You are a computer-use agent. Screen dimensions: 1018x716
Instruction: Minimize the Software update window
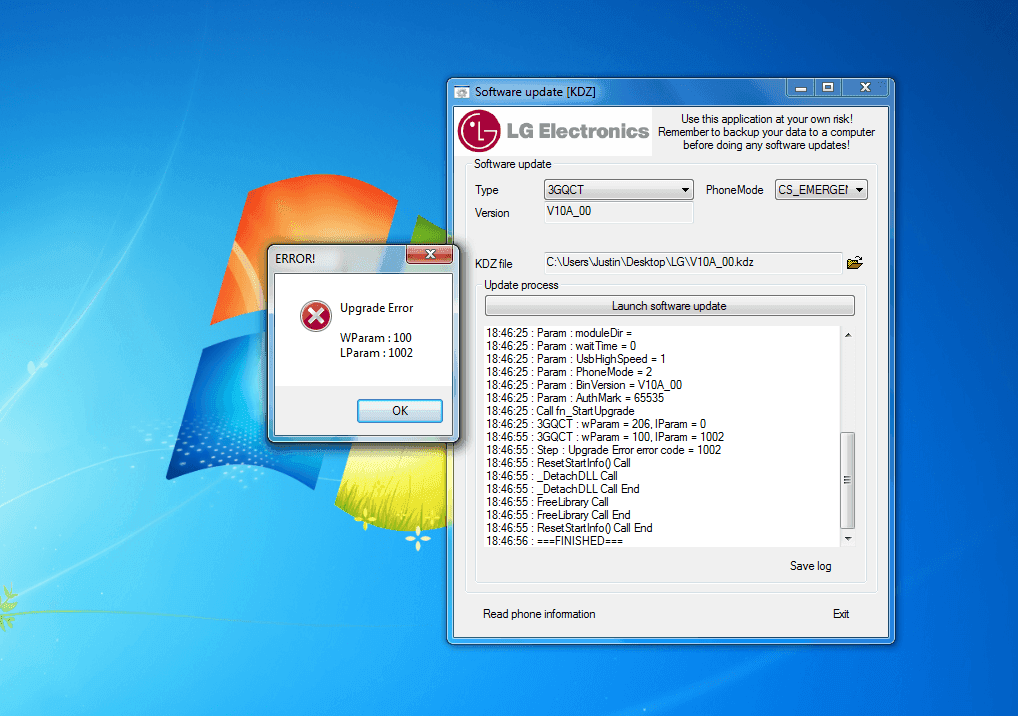[x=801, y=88]
